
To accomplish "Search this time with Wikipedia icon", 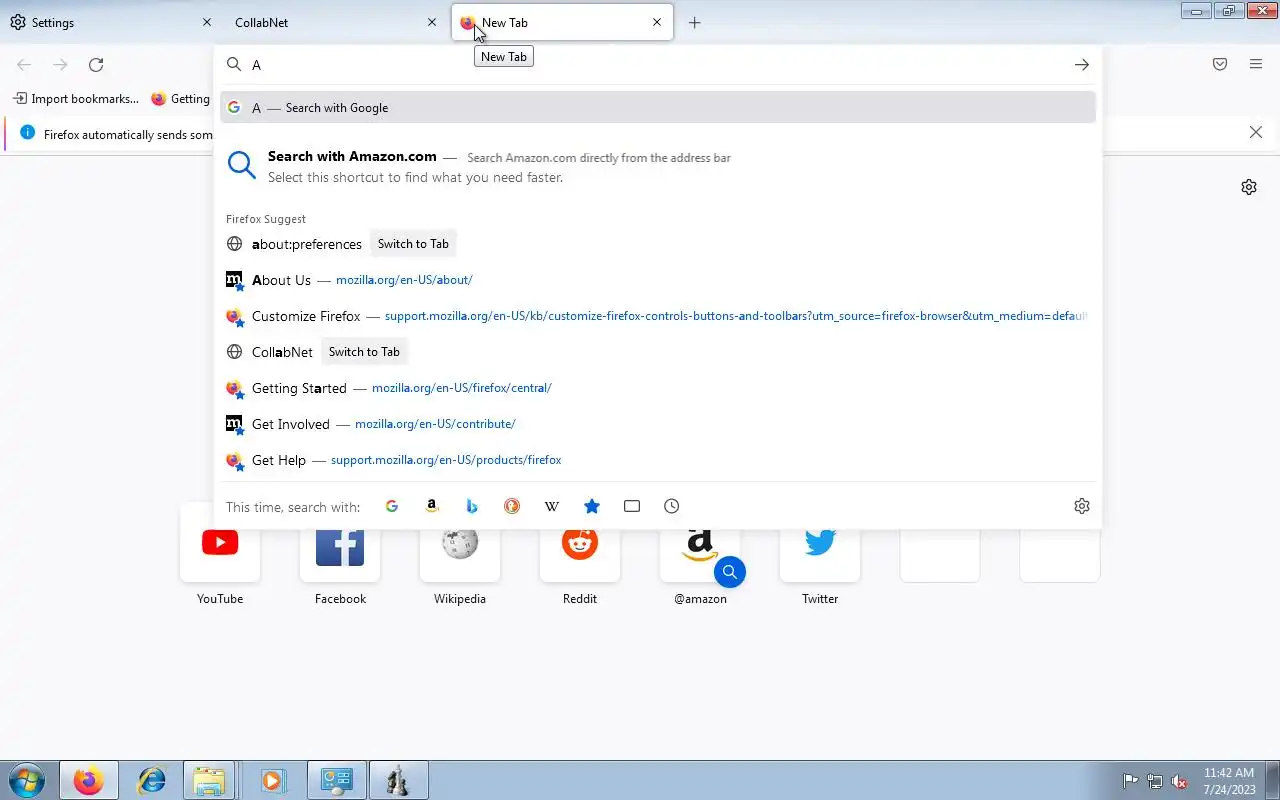I will click(552, 506).
